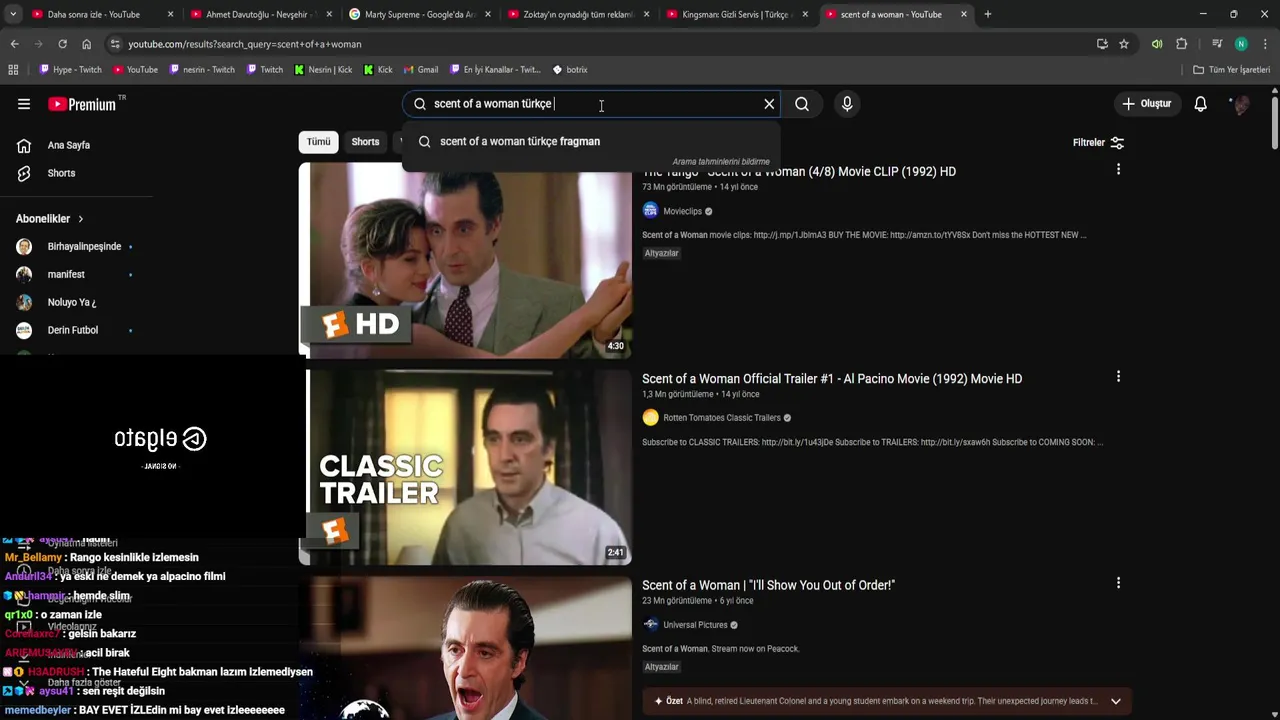Open the Chrome profile avatar N
Image resolution: width=1280 pixels, height=720 pixels.
(1241, 44)
